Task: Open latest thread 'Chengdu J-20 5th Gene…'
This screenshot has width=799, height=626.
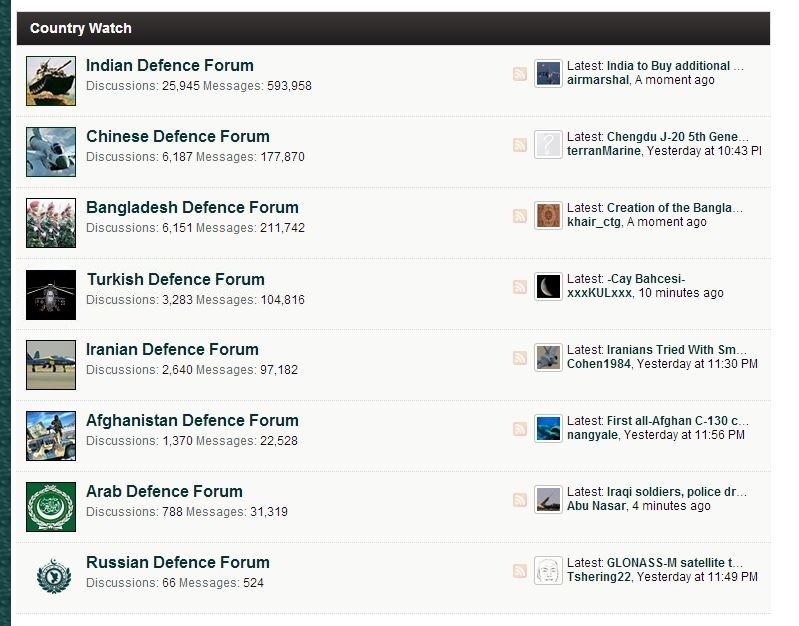Action: (x=678, y=137)
